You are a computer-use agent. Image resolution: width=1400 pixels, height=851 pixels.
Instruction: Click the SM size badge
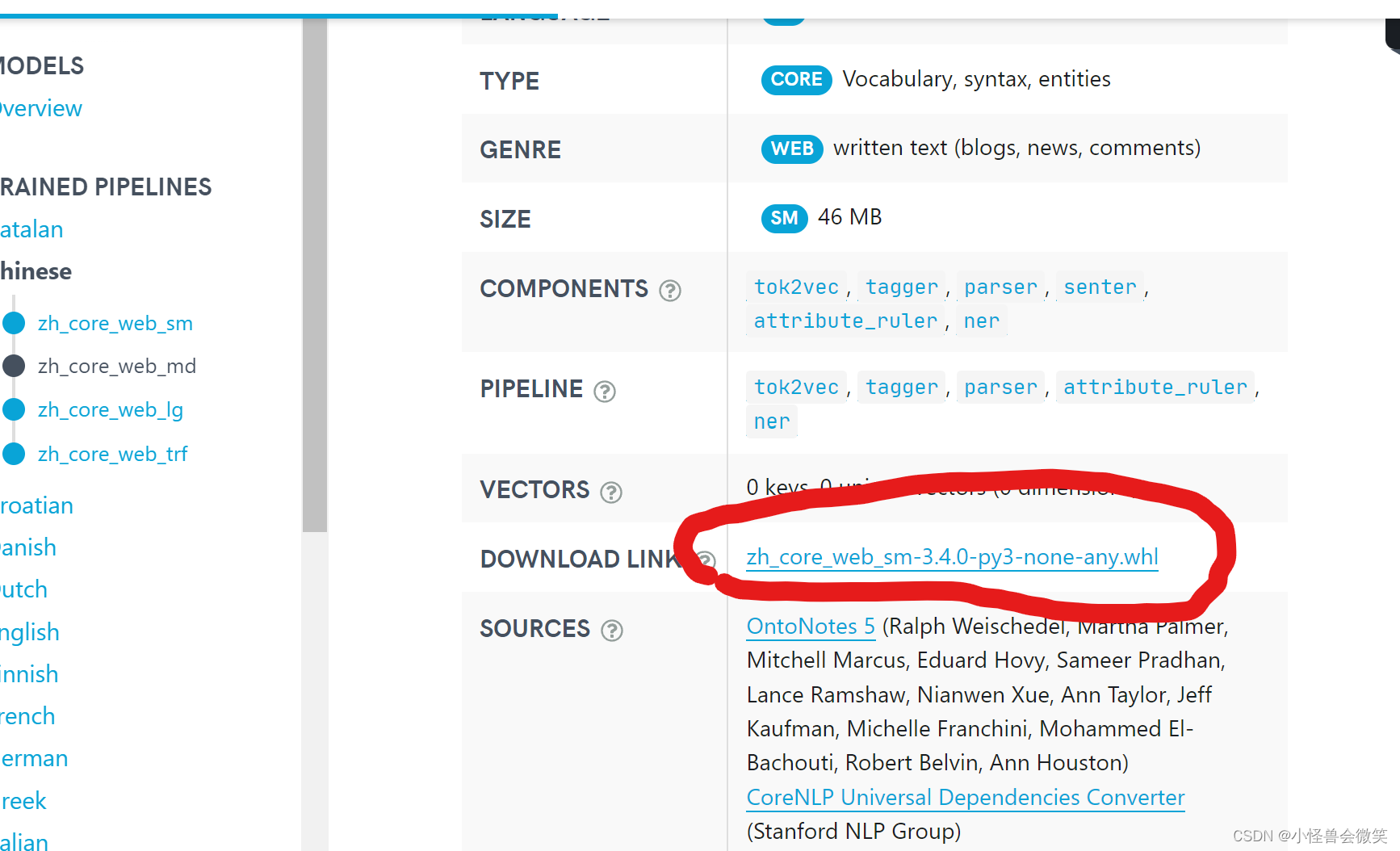tap(784, 218)
